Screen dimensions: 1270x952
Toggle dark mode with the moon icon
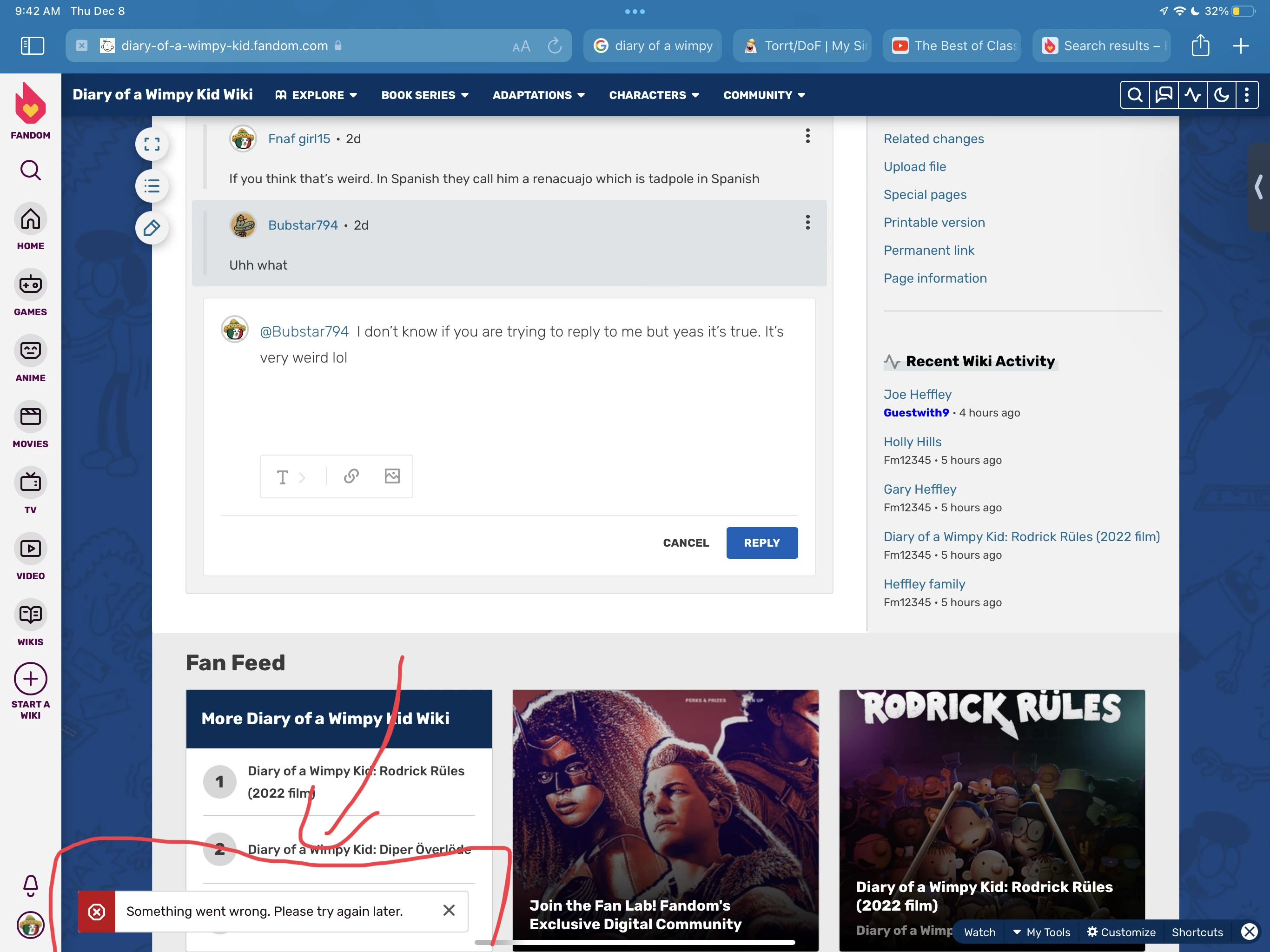point(1221,95)
